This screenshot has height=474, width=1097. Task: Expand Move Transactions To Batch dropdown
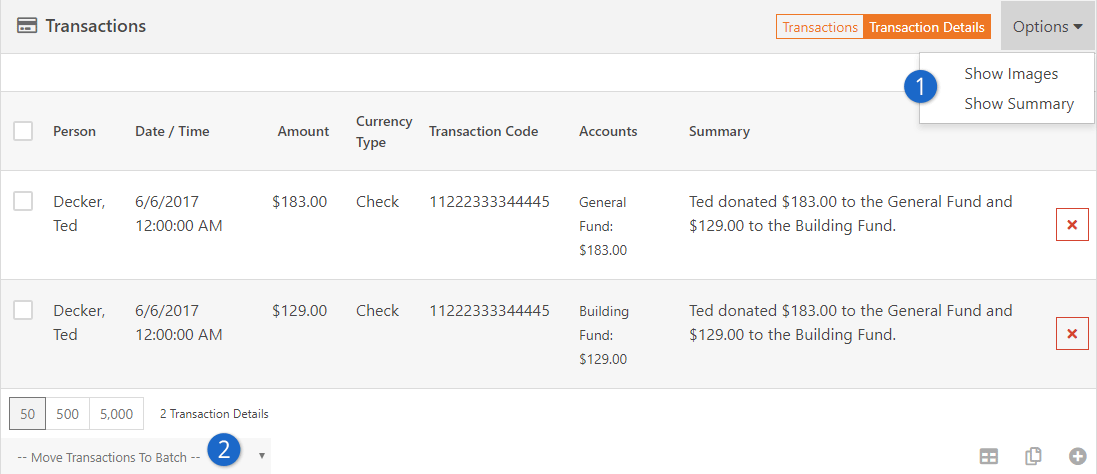coord(136,457)
